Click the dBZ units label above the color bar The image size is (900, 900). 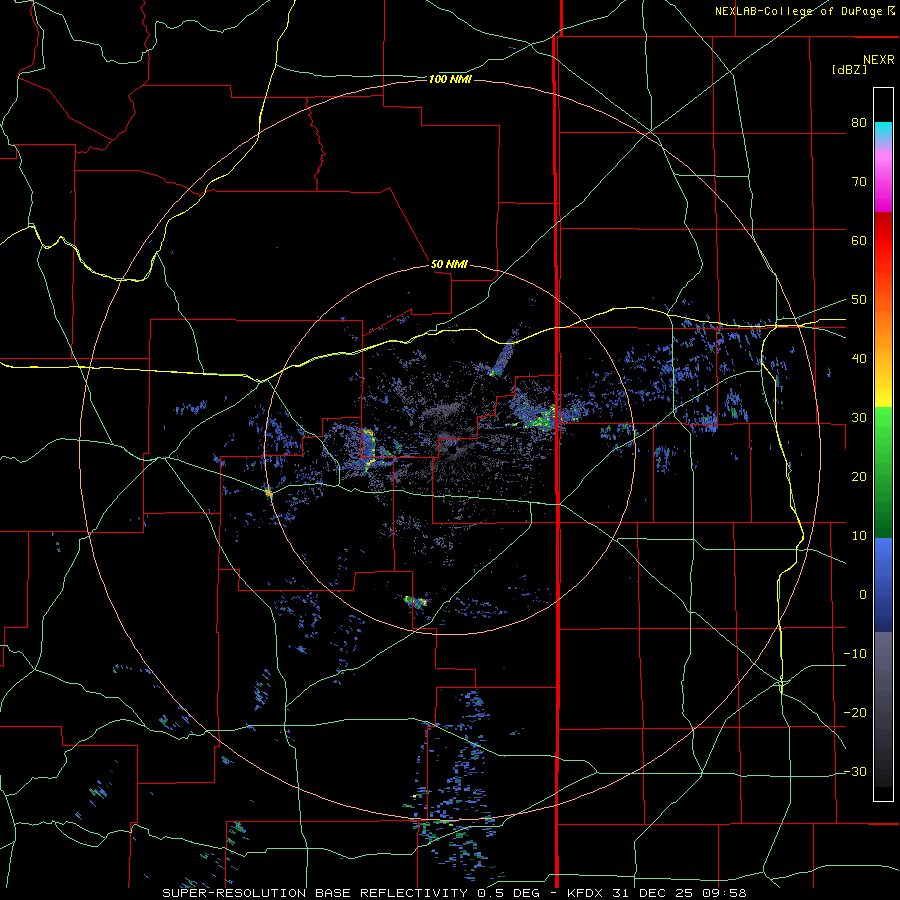click(x=849, y=70)
